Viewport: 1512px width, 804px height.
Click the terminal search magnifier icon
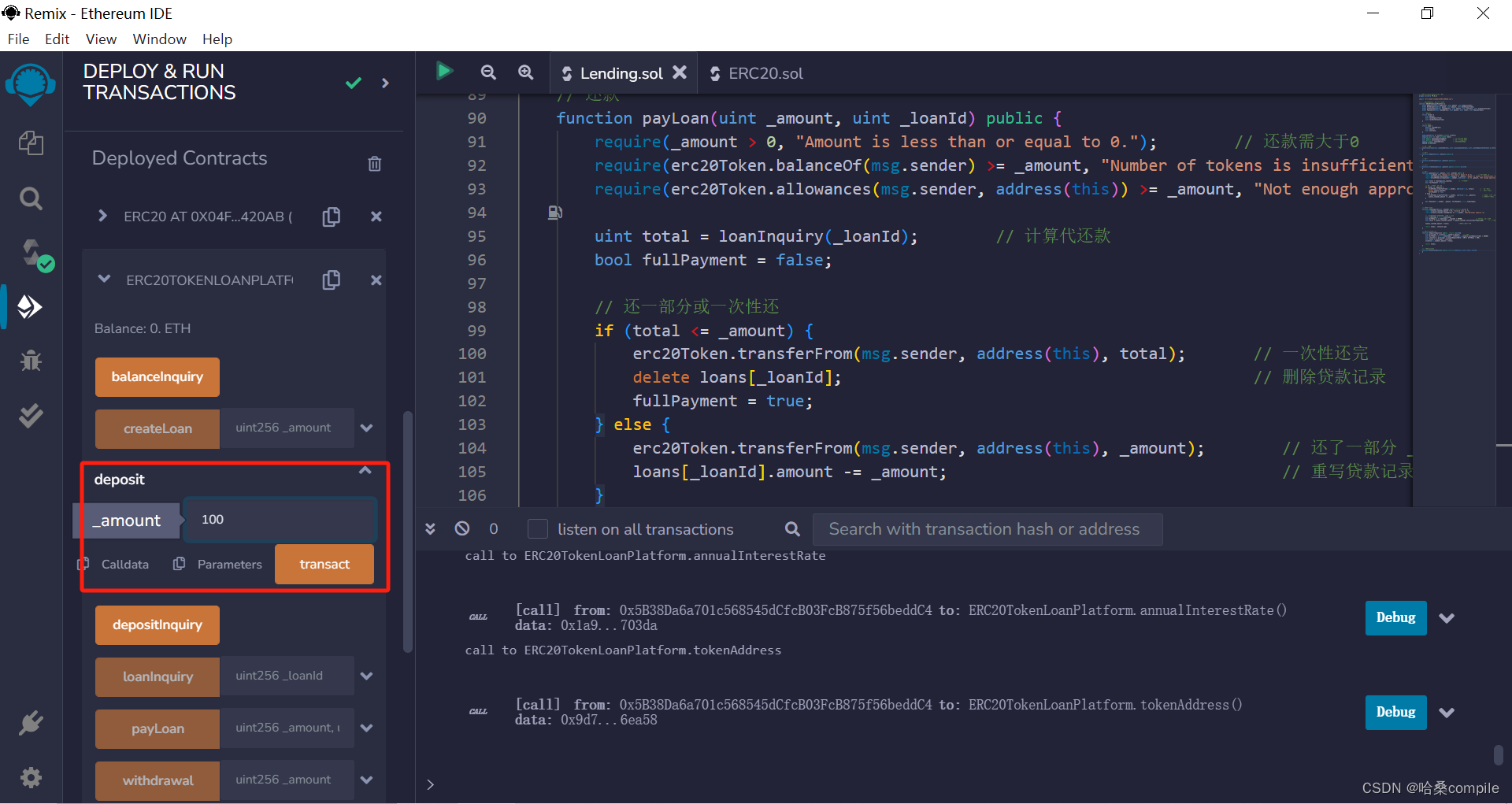point(792,529)
